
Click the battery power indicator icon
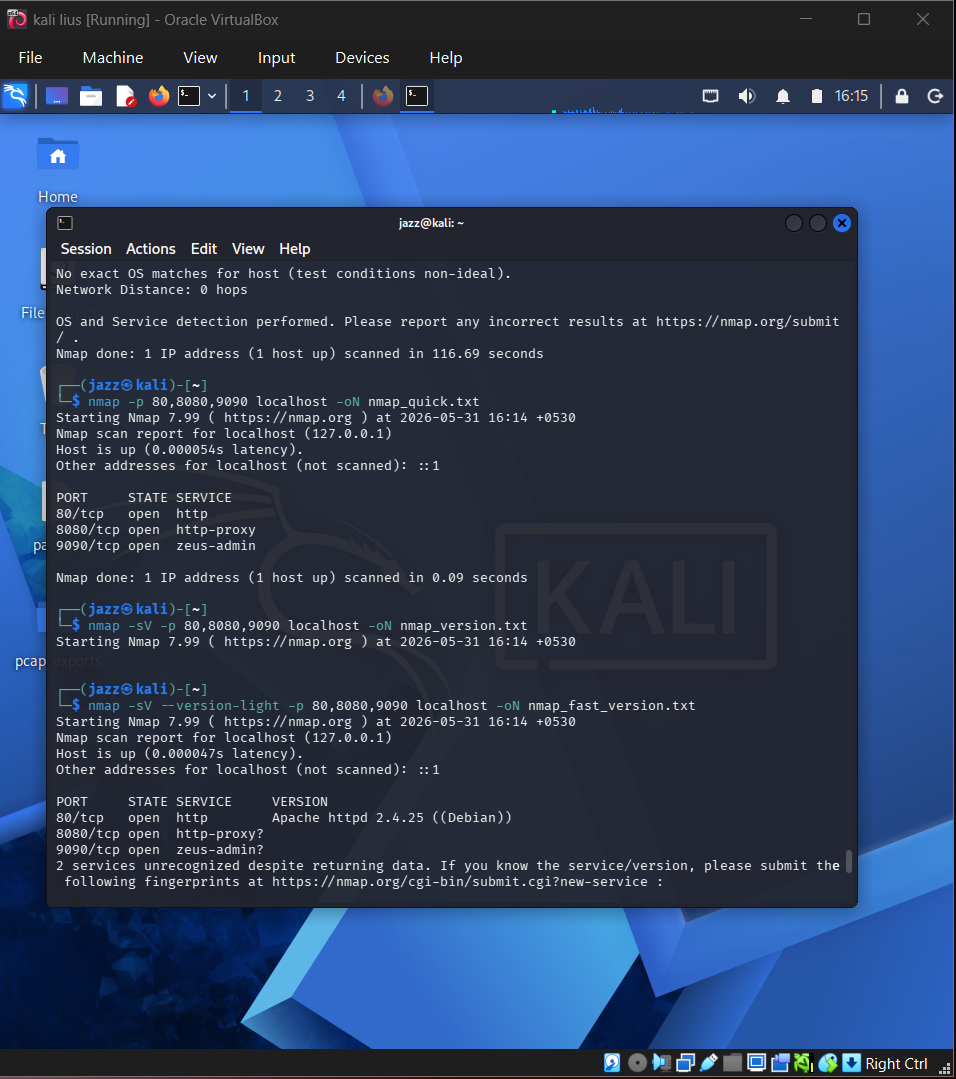(x=816, y=96)
